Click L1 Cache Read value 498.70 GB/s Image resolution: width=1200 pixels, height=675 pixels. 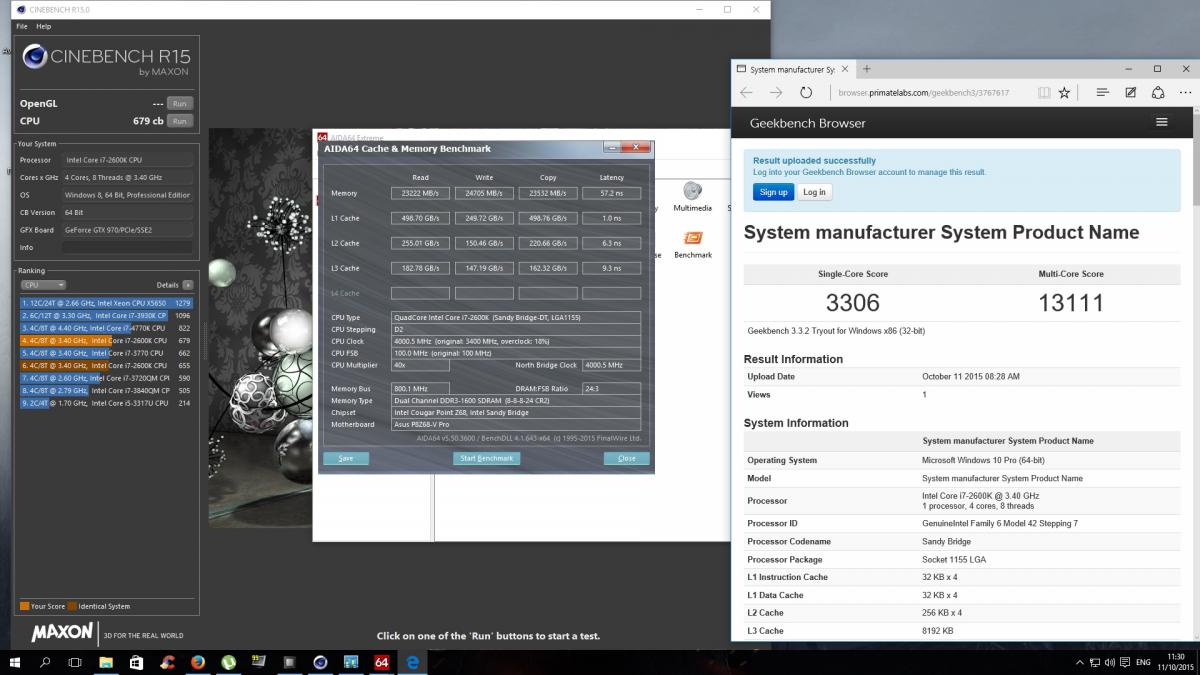click(420, 218)
